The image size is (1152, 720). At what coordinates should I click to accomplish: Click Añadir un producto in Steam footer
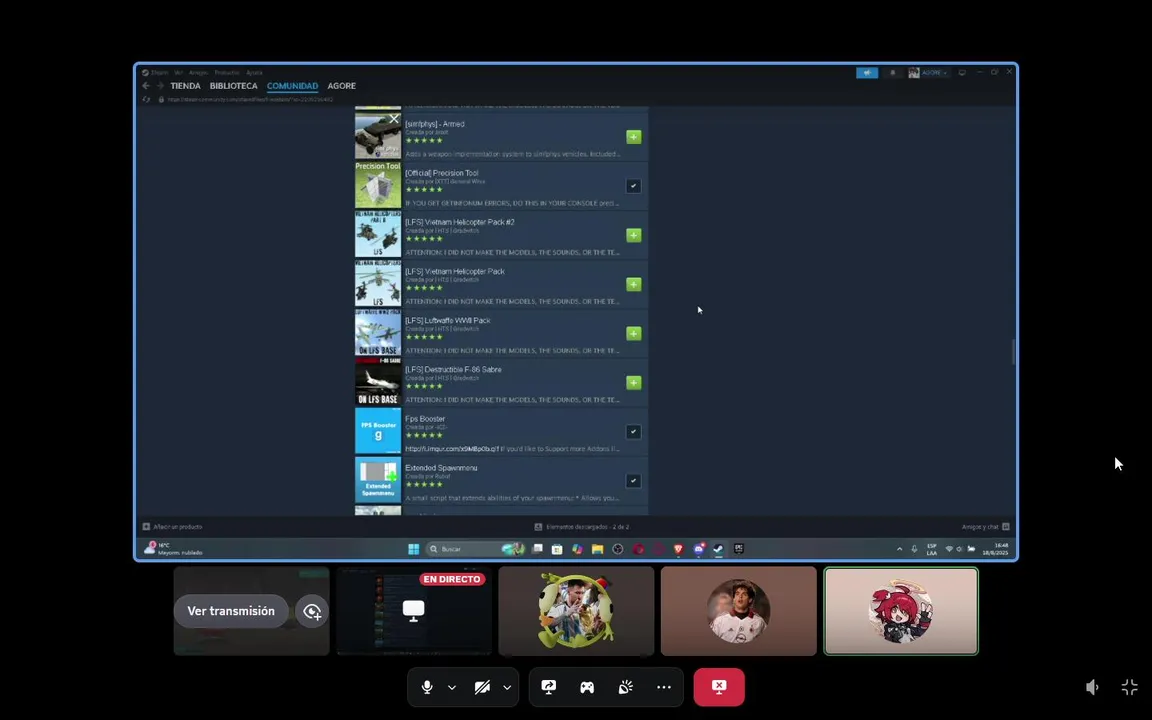coord(173,527)
